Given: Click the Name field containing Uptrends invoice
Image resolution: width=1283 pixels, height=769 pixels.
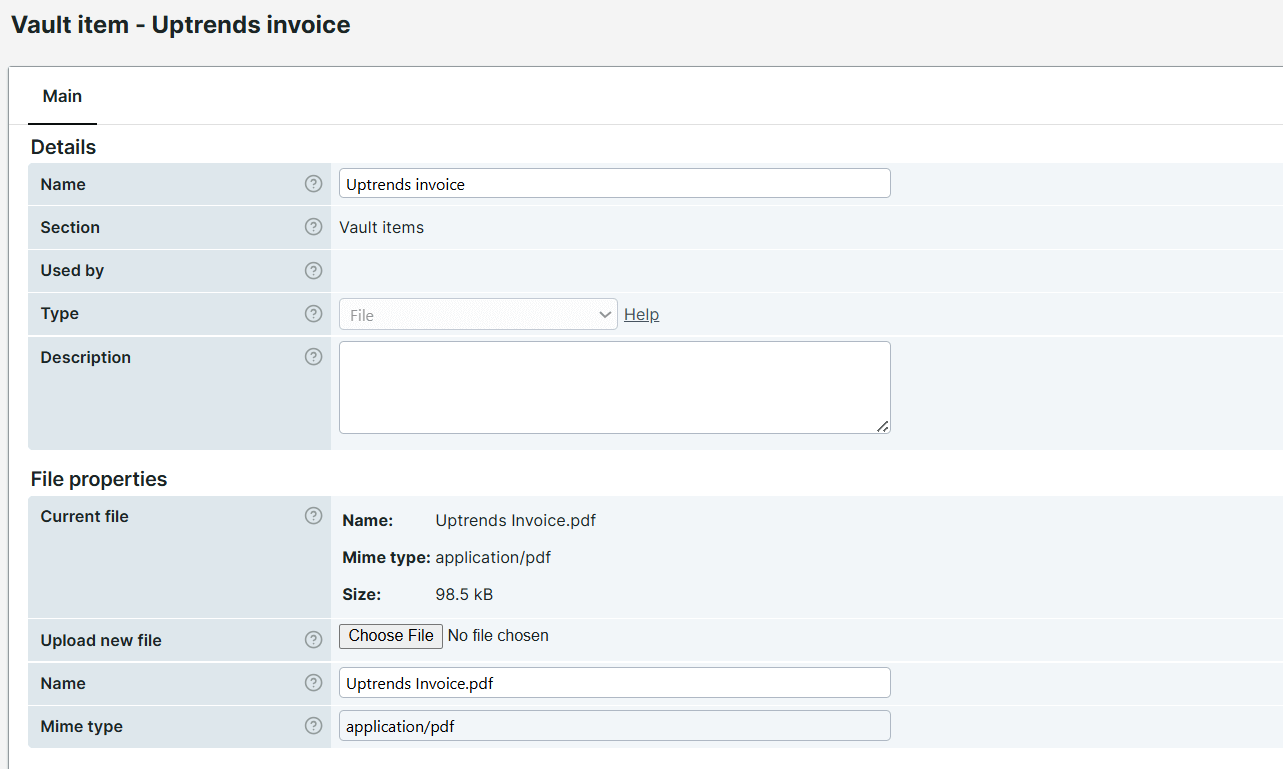Looking at the screenshot, I should (x=614, y=184).
